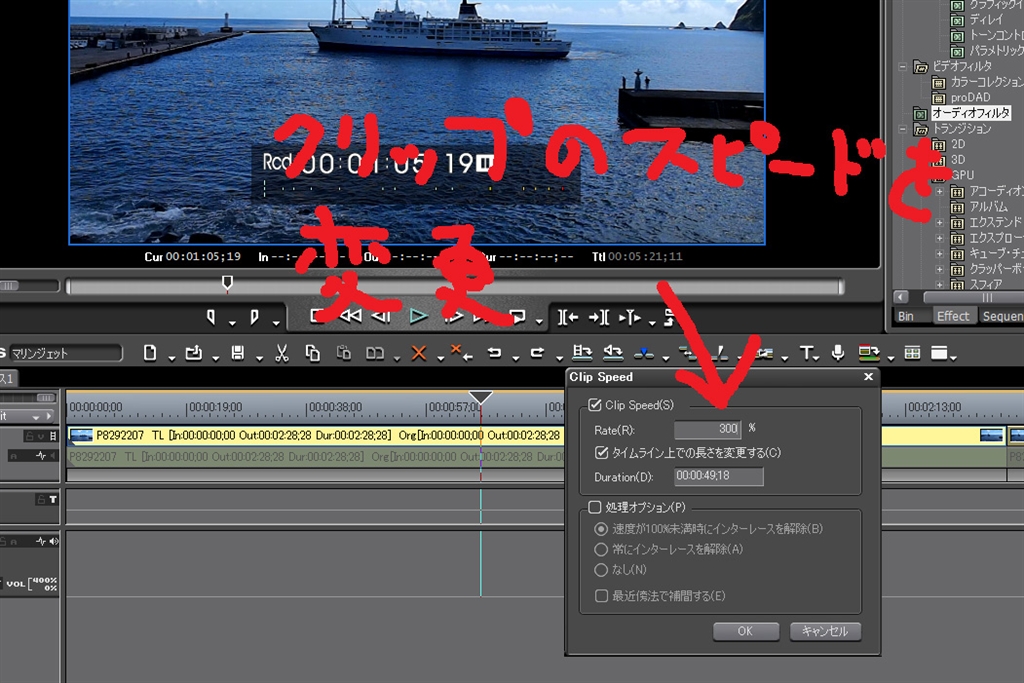Viewport: 1024px width, 683px height.
Task: Click the Ripple Delete icon
Action: 461,353
